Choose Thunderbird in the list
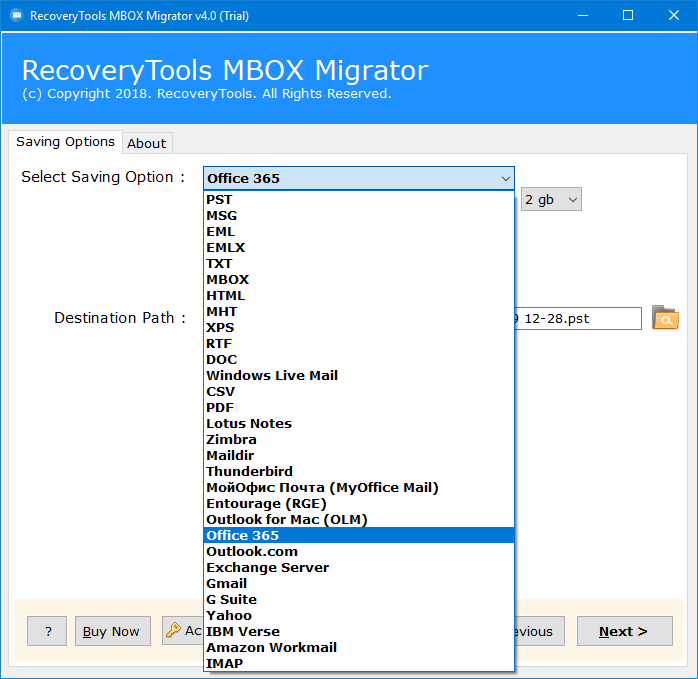Viewport: 698px width, 679px height. click(359, 472)
